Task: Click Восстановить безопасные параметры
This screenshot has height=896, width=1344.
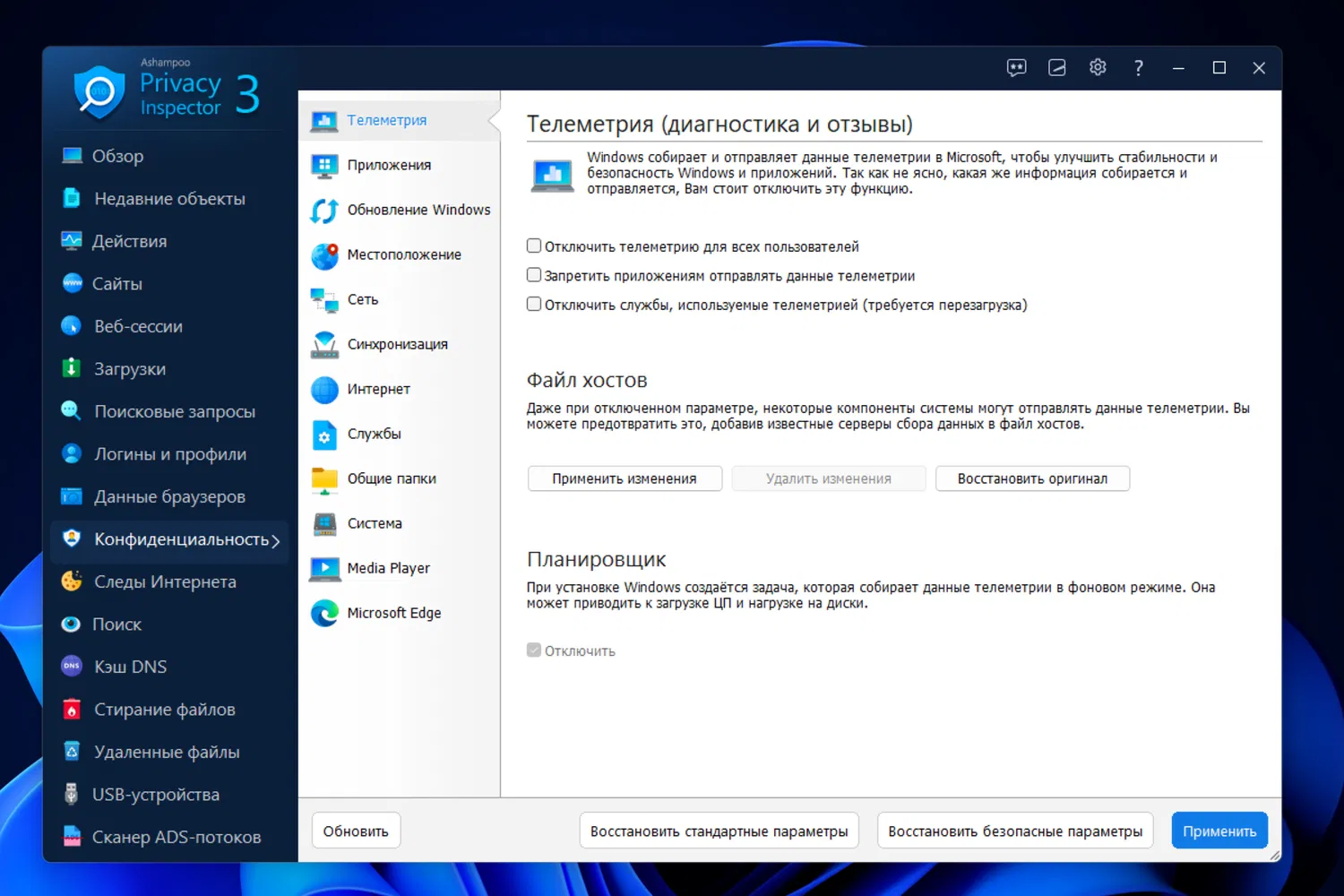Action: click(1015, 831)
